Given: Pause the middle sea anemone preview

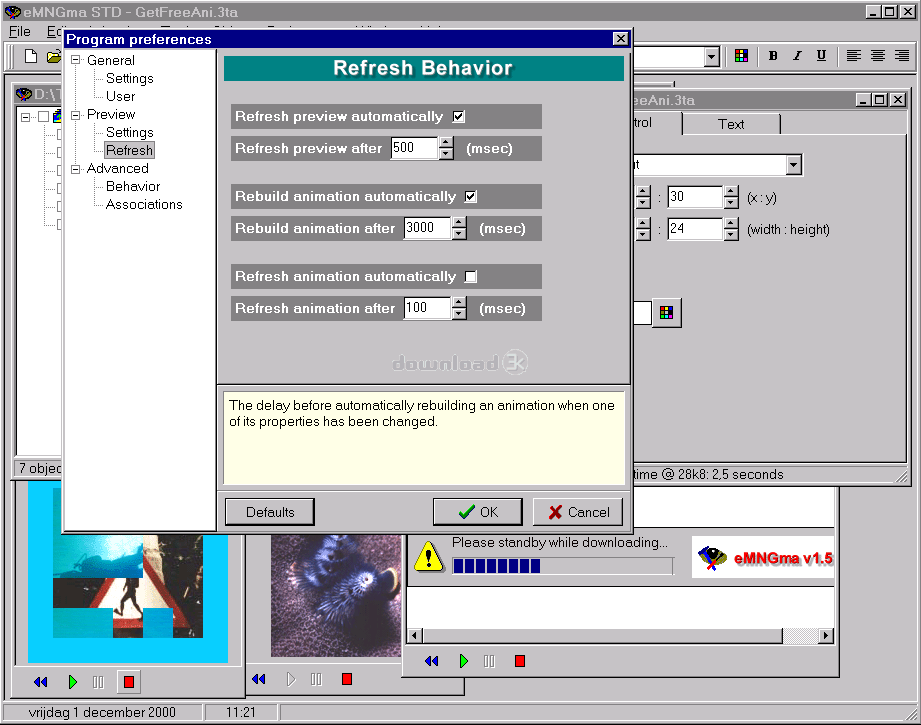Looking at the screenshot, I should tap(316, 680).
